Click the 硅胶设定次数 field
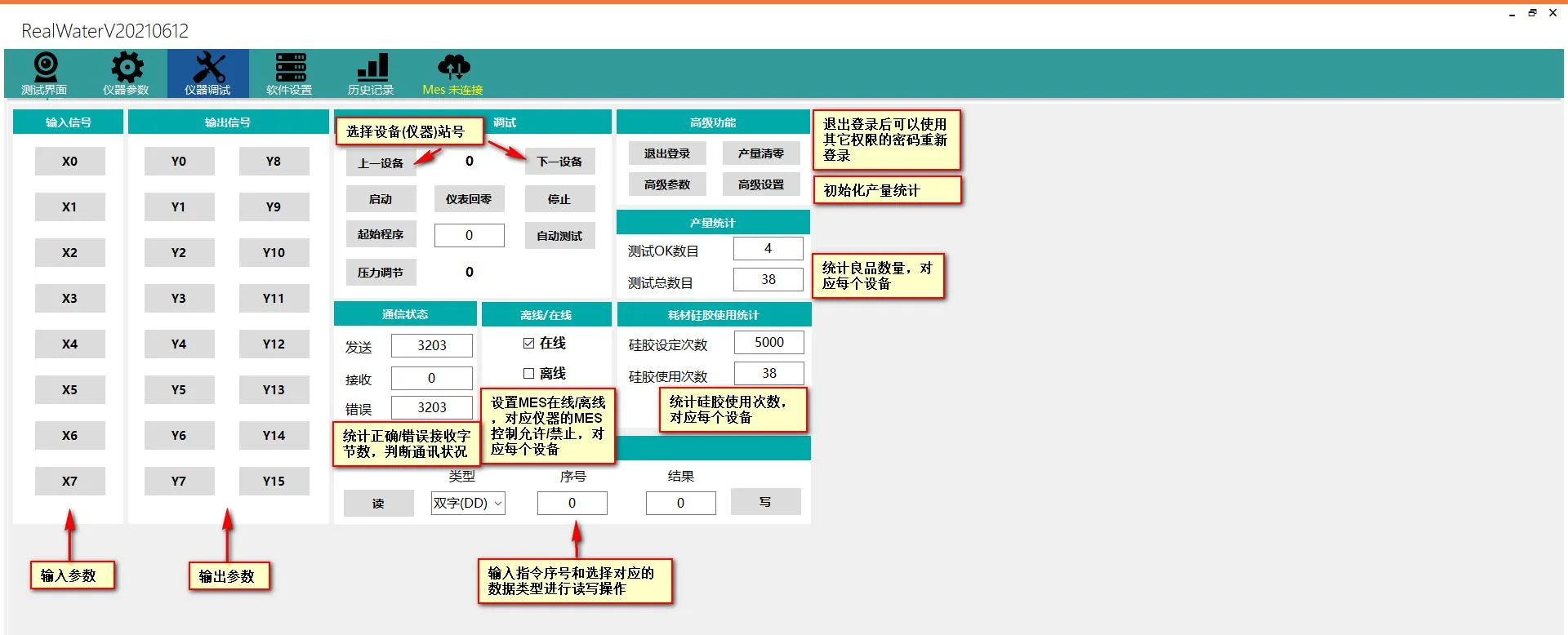Image resolution: width=1568 pixels, height=635 pixels. [769, 342]
